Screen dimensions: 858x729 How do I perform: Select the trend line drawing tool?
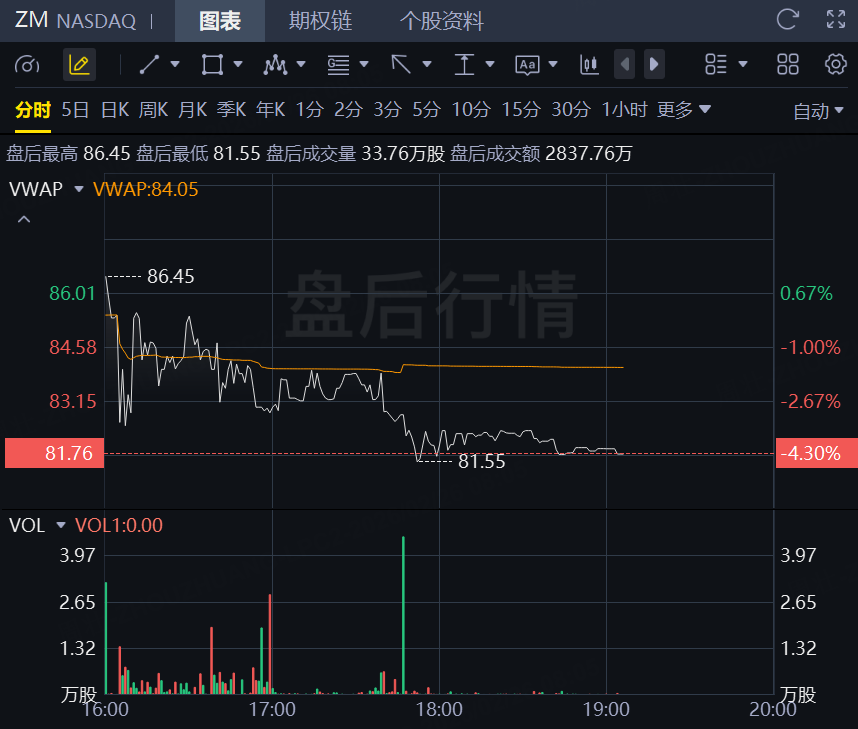tap(149, 65)
